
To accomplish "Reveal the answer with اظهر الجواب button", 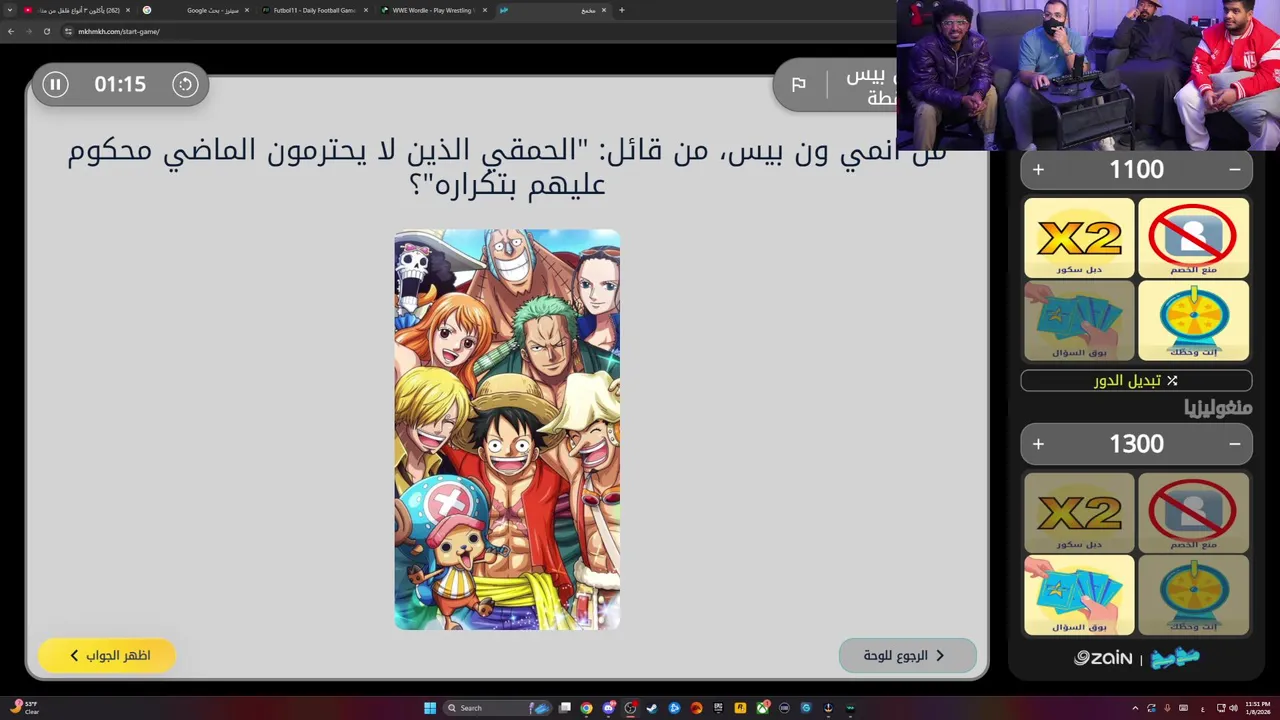I will pyautogui.click(x=107, y=655).
